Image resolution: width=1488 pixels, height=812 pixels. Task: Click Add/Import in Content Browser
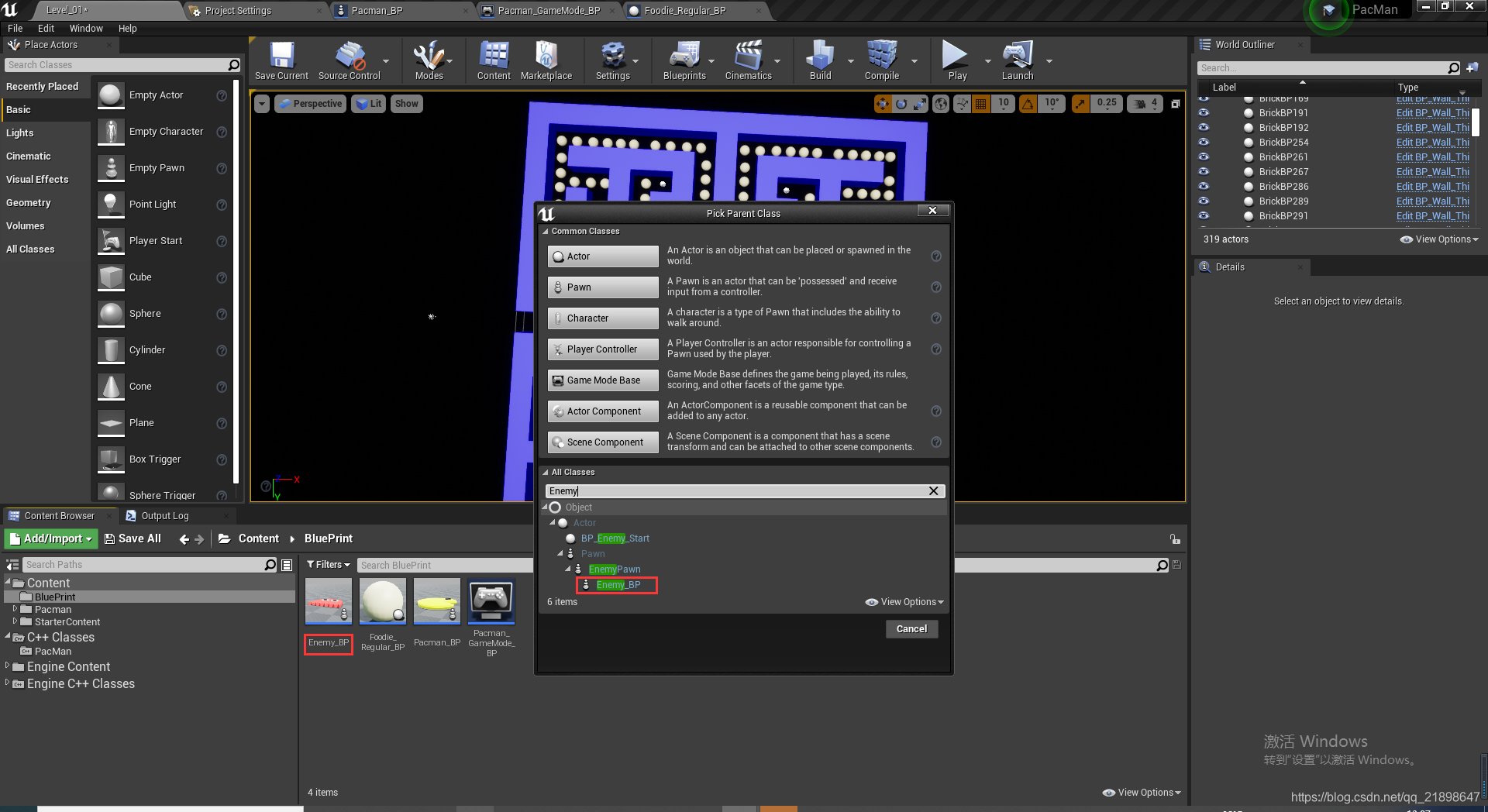[50, 538]
